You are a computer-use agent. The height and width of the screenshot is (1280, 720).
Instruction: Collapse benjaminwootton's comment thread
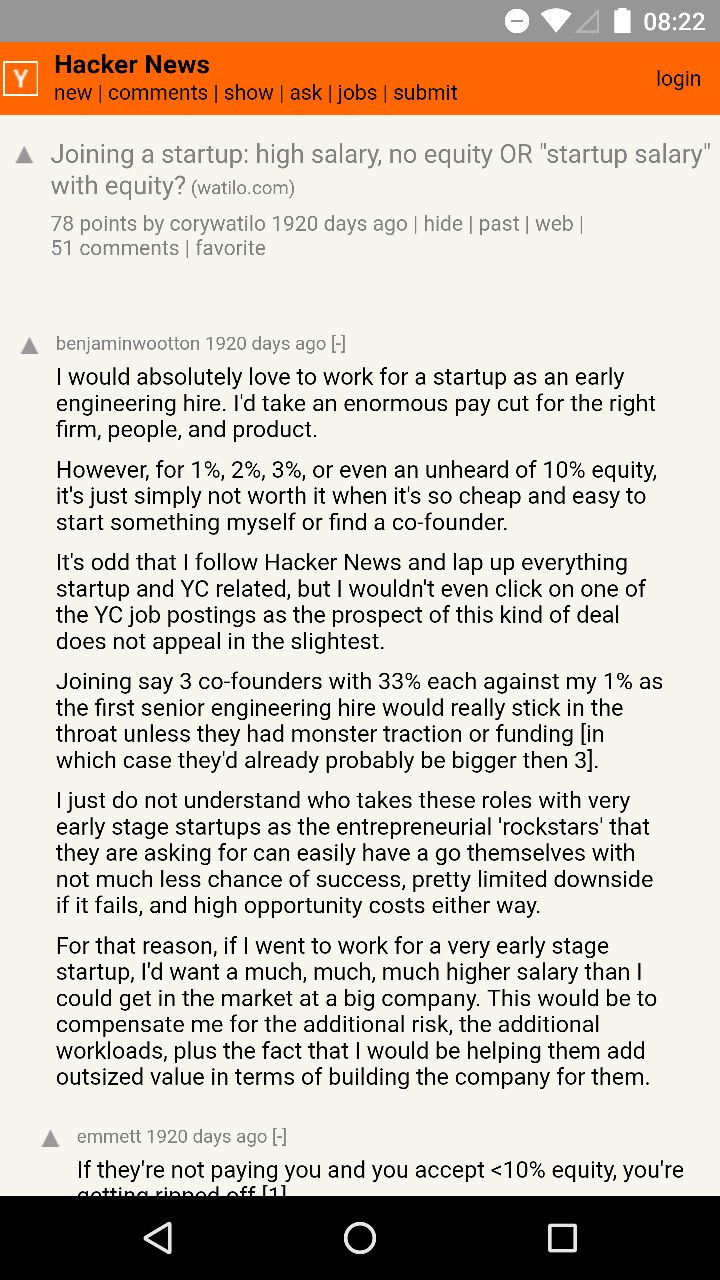click(x=338, y=343)
